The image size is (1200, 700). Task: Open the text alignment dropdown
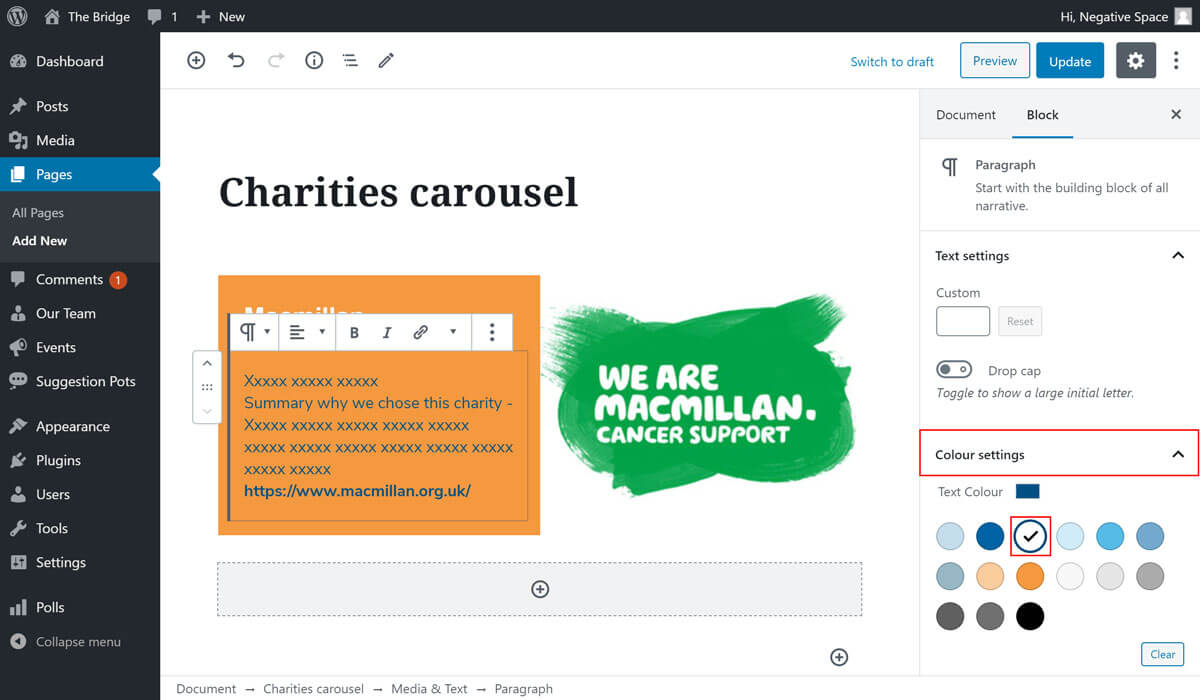306,333
